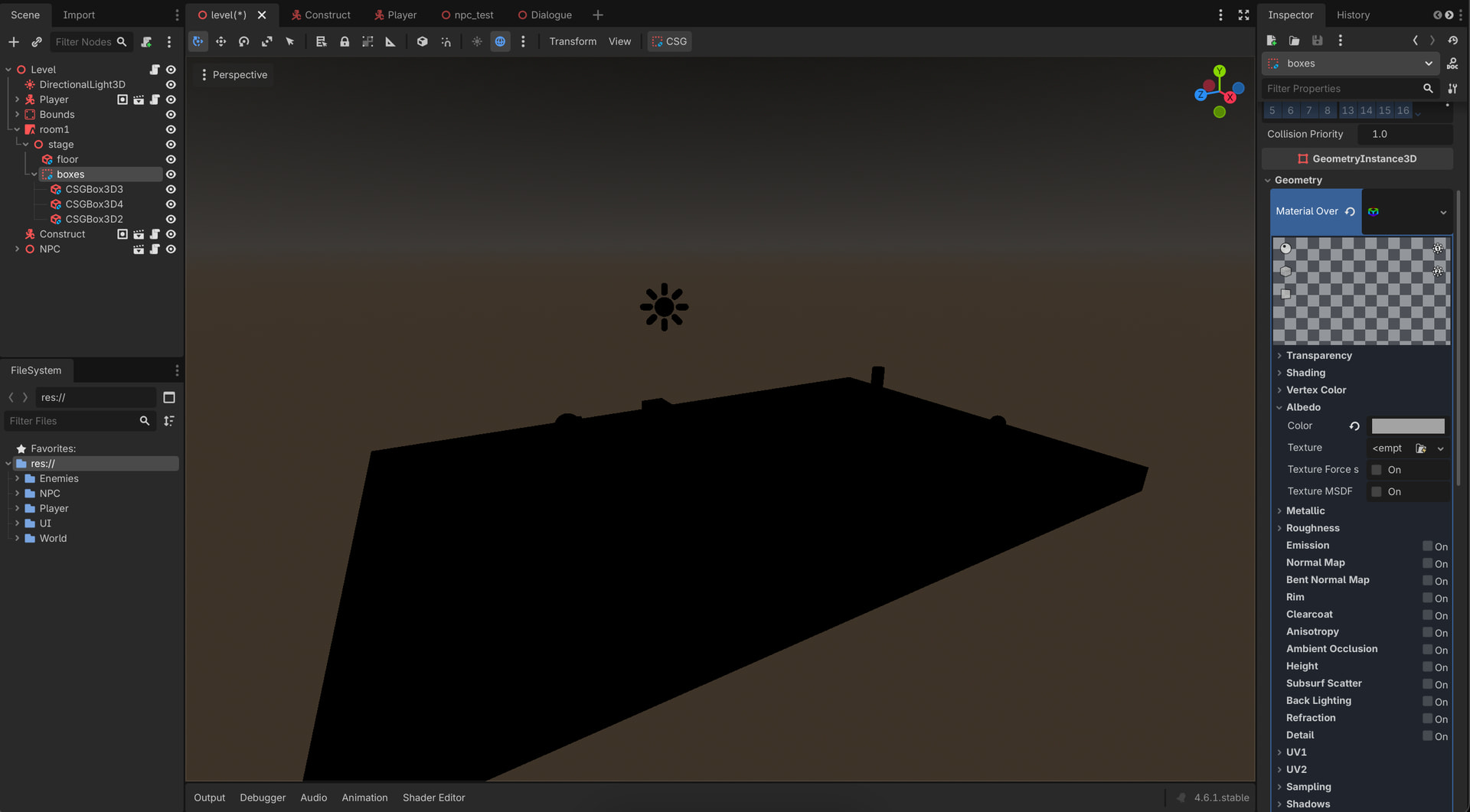Expand the Transparency section

(x=1318, y=355)
